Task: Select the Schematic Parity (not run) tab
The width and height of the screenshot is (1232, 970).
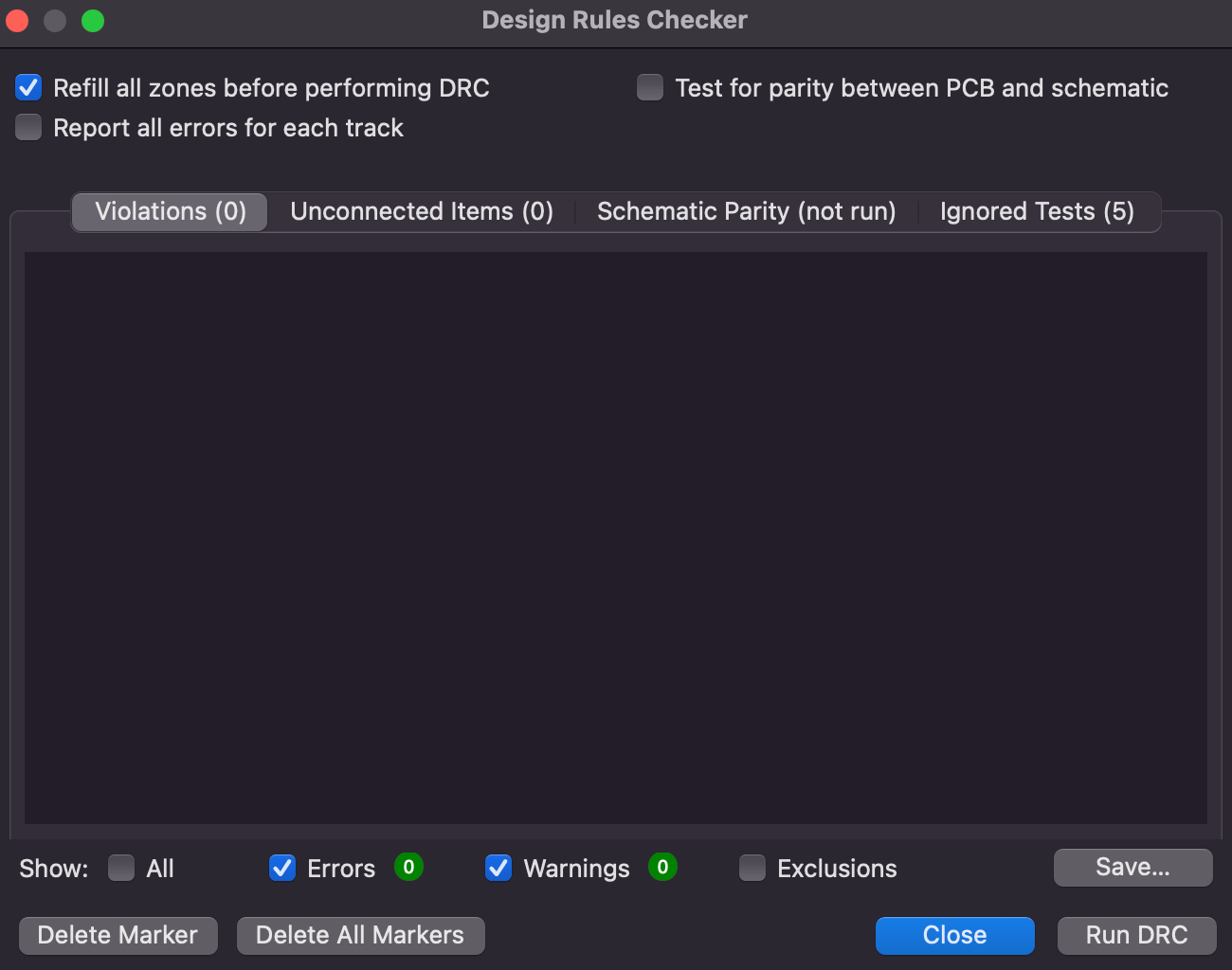Action: pyautogui.click(x=746, y=211)
